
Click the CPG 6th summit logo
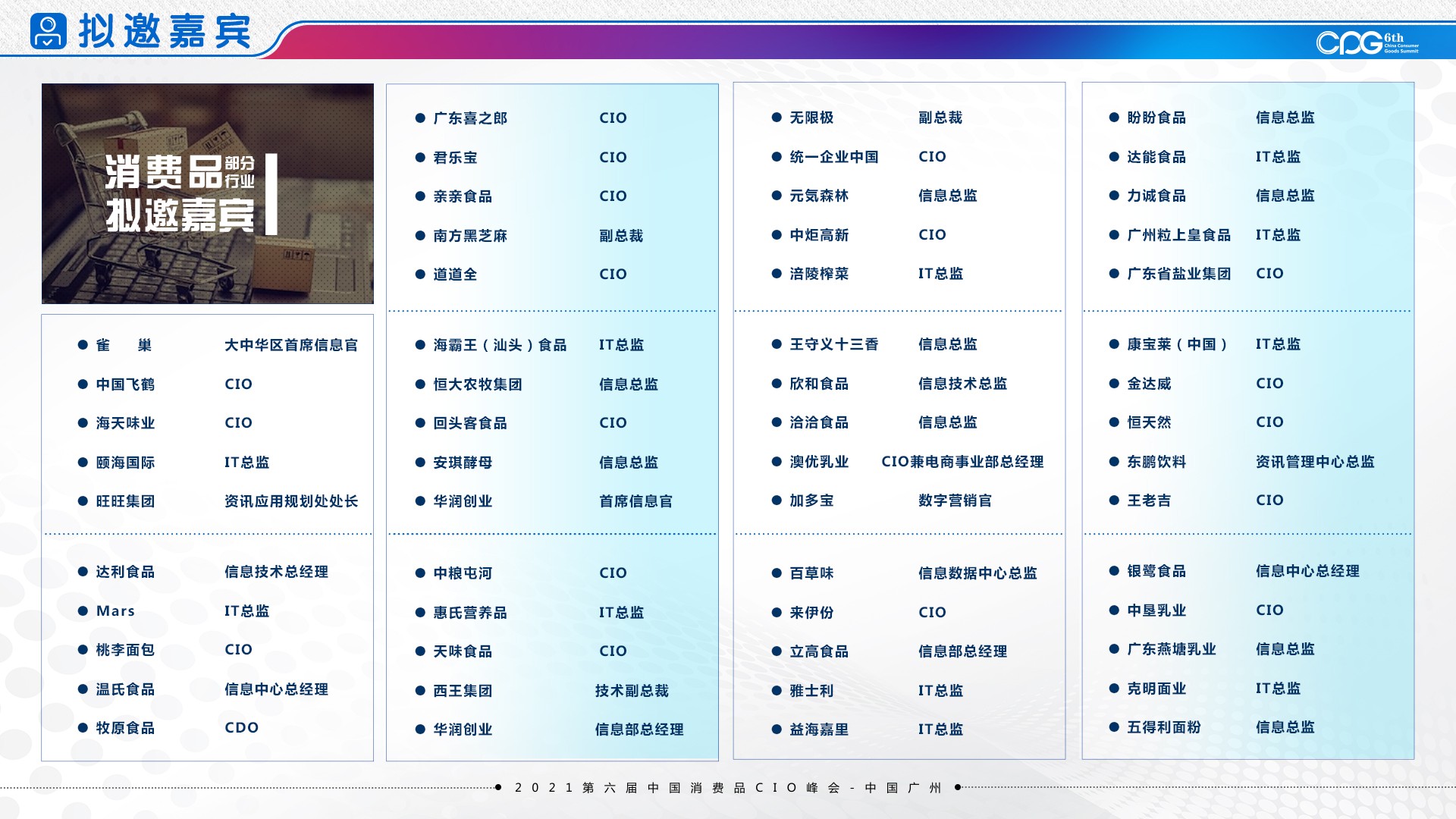coord(1366,42)
